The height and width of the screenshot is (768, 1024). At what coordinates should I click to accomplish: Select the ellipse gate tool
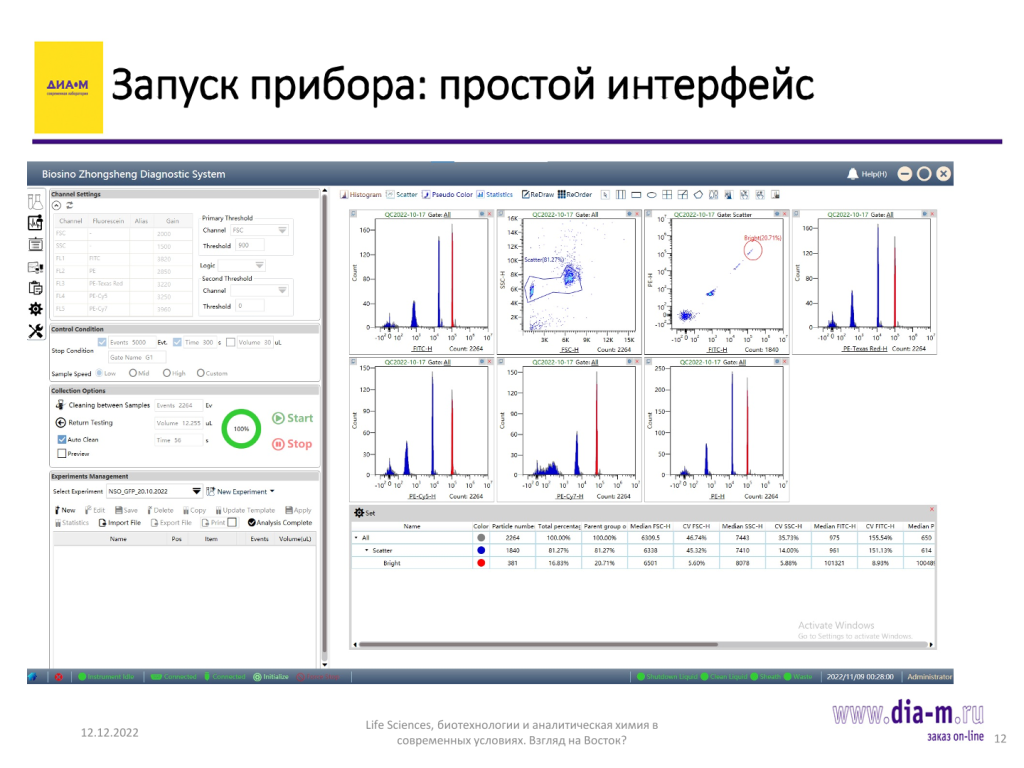(651, 194)
